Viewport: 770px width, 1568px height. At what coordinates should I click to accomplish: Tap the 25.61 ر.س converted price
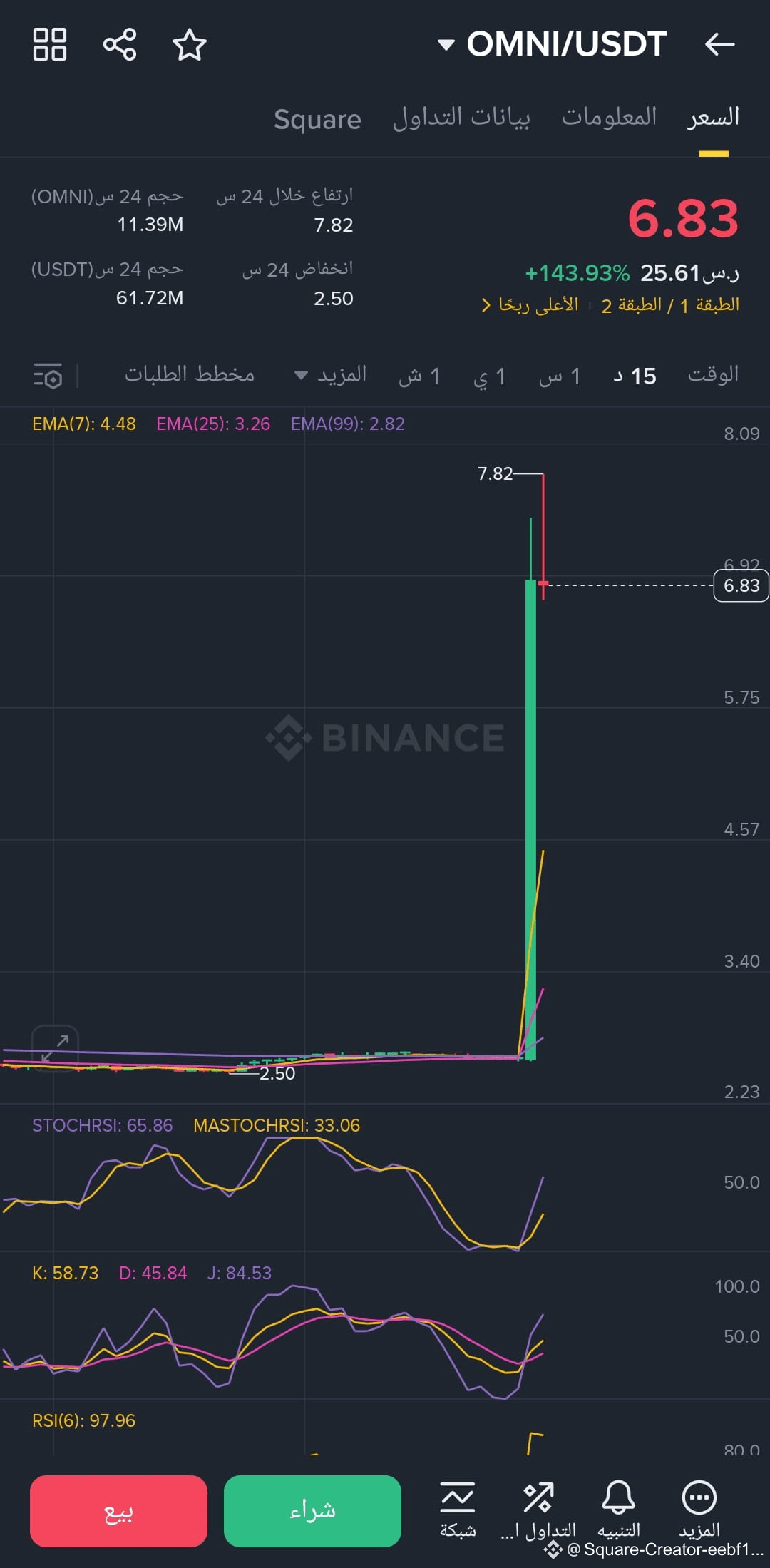[689, 273]
